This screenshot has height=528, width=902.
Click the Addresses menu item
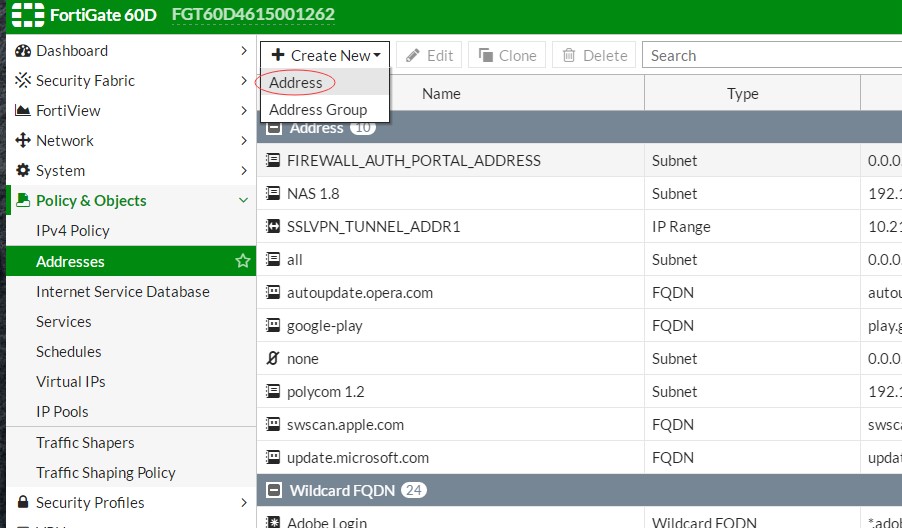[x=131, y=261]
